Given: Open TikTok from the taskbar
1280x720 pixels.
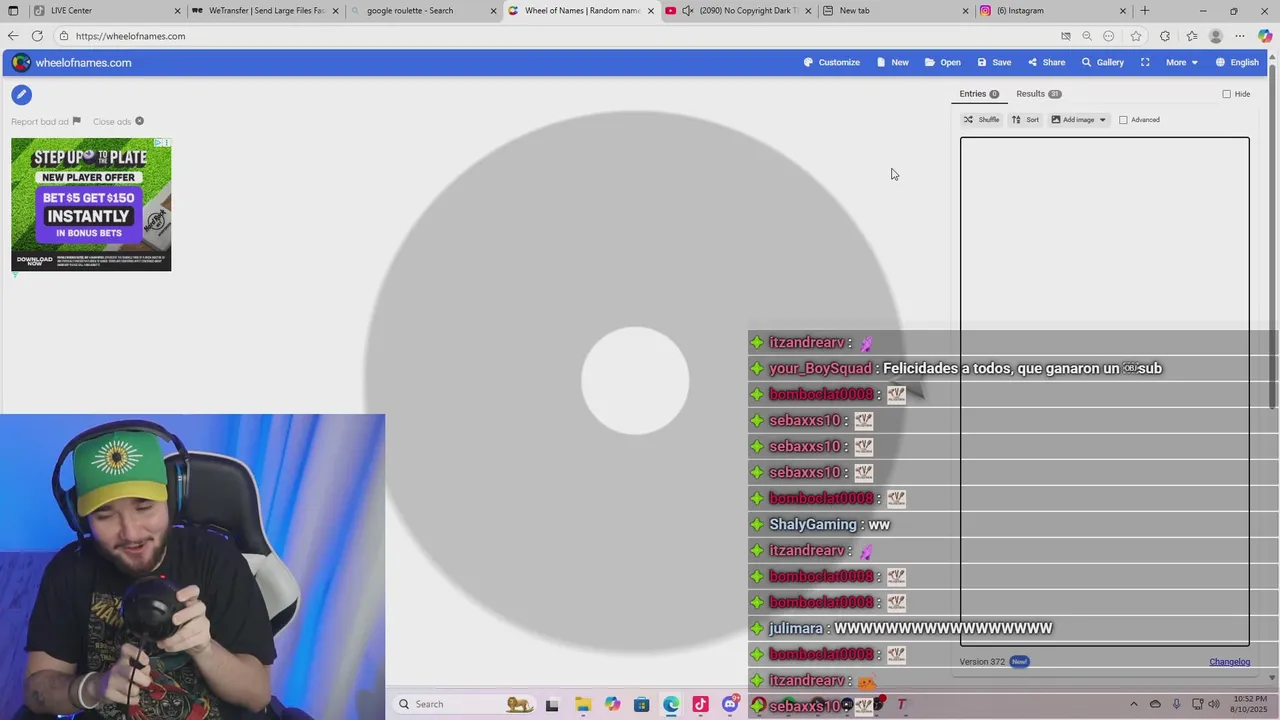Looking at the screenshot, I should (x=700, y=705).
